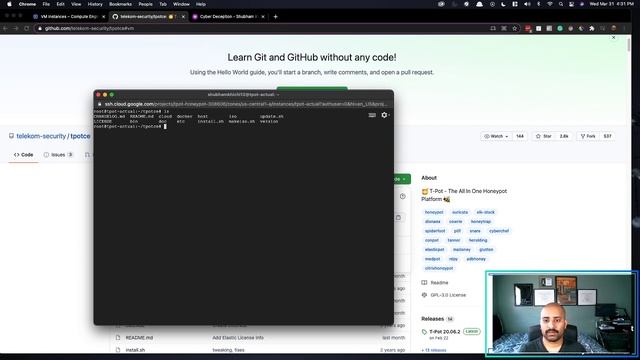This screenshot has width=640, height=360.
Task: Switch to VM instances Compute Engine tab
Action: 69,17
